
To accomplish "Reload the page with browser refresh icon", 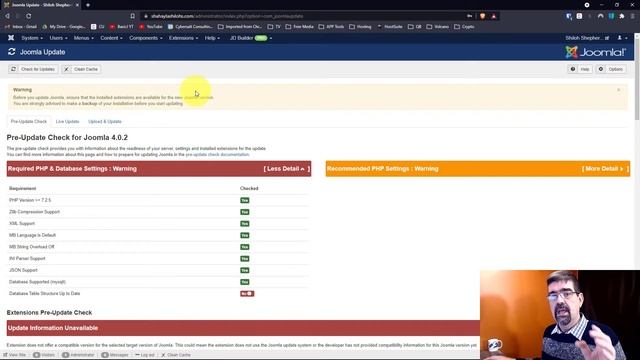I will (29, 16).
